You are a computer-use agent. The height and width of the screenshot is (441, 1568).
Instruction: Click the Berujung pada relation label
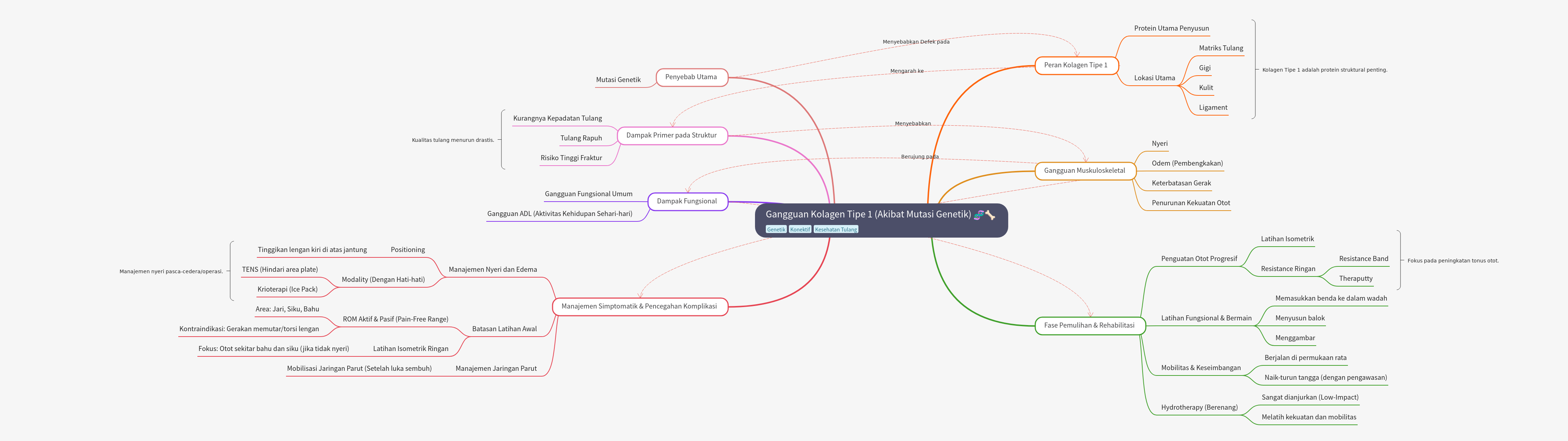(919, 157)
